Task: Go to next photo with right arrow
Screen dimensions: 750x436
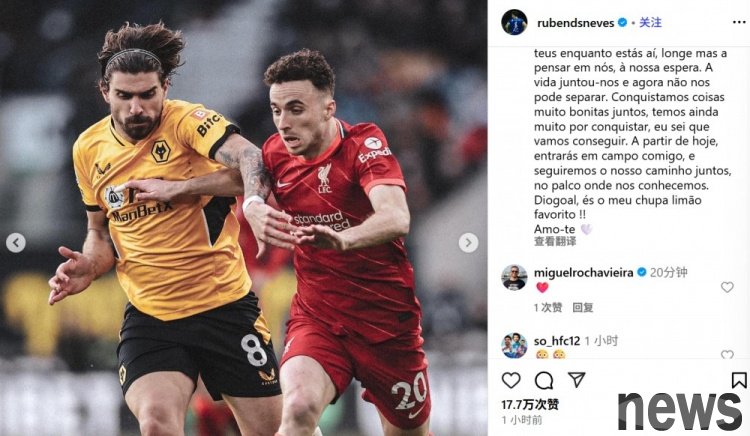Action: coord(468,243)
